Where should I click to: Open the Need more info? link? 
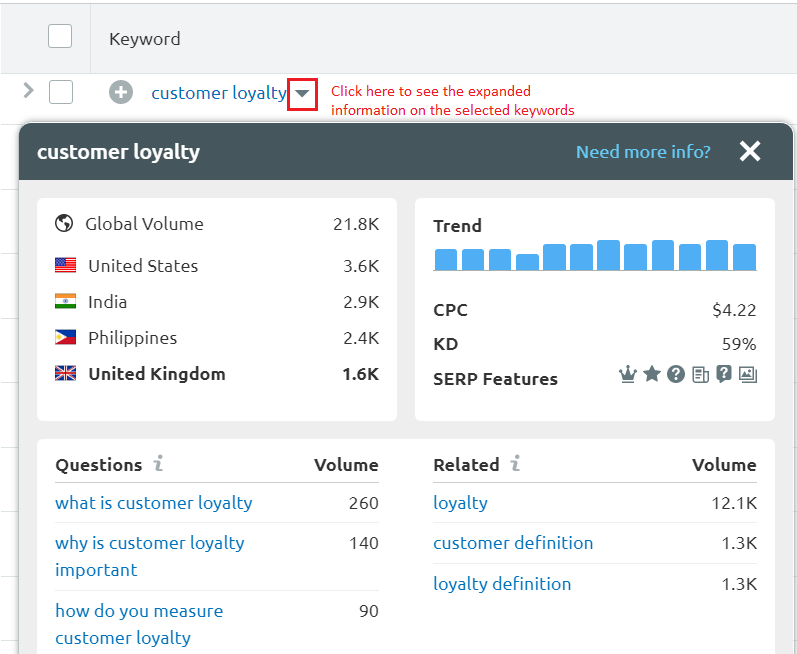point(643,152)
